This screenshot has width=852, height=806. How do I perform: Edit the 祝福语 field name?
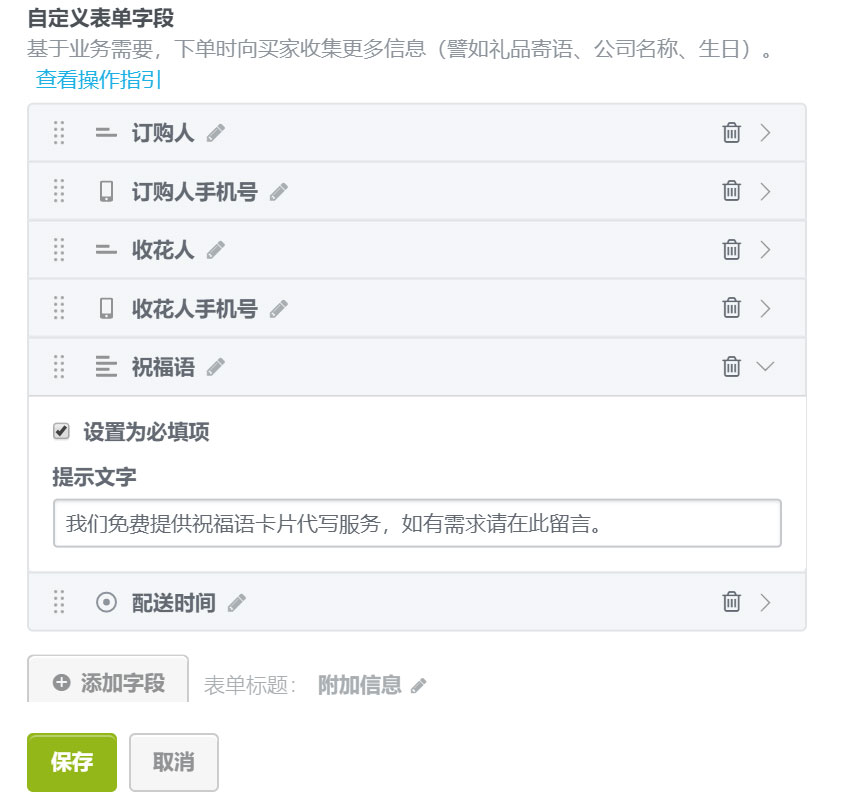(x=214, y=366)
